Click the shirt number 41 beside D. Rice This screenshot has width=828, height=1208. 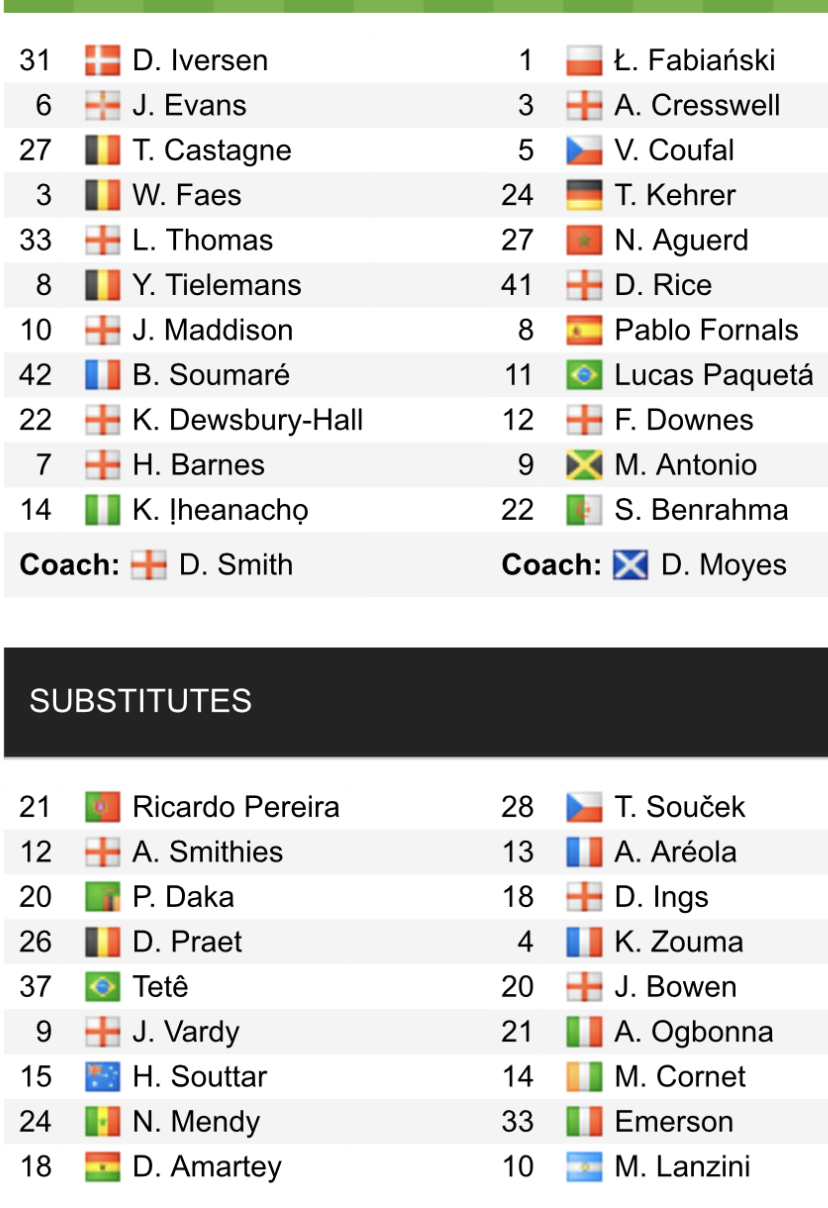click(x=518, y=285)
